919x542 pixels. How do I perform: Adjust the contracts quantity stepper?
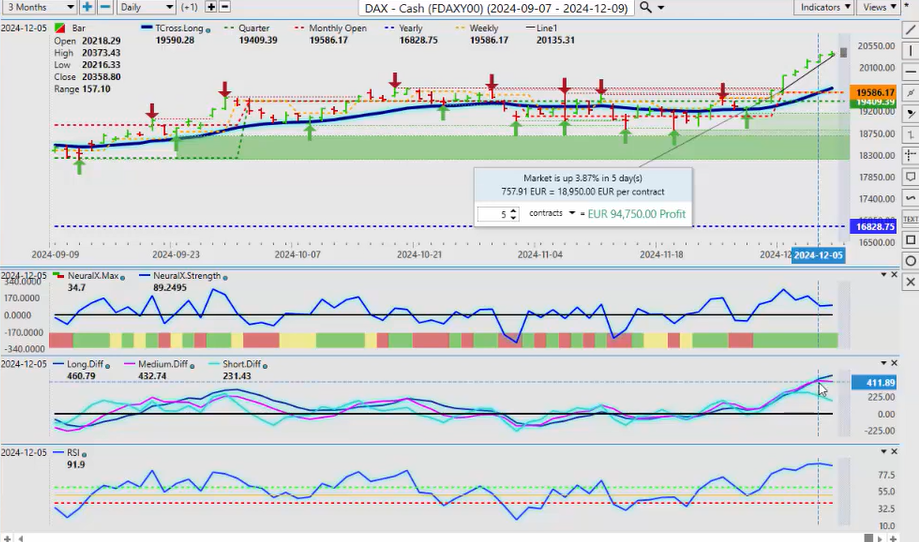click(514, 214)
